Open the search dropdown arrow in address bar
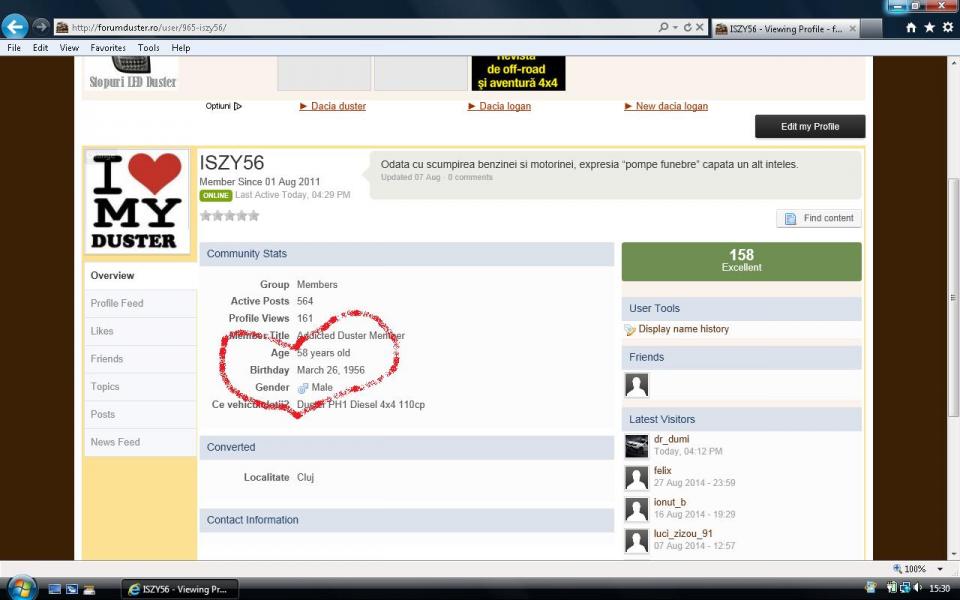 pyautogui.click(x=675, y=28)
